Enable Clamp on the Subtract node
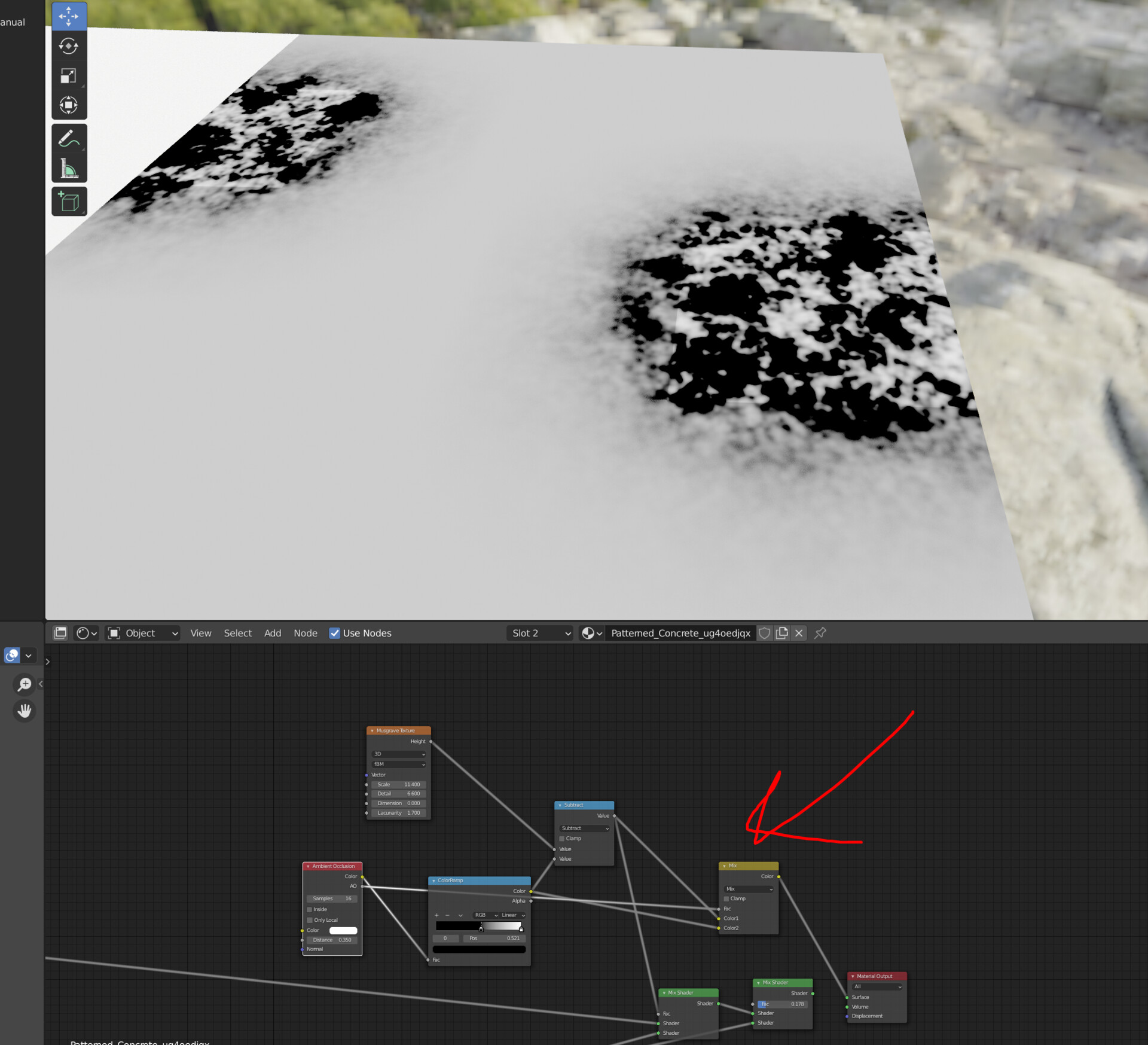 click(561, 839)
